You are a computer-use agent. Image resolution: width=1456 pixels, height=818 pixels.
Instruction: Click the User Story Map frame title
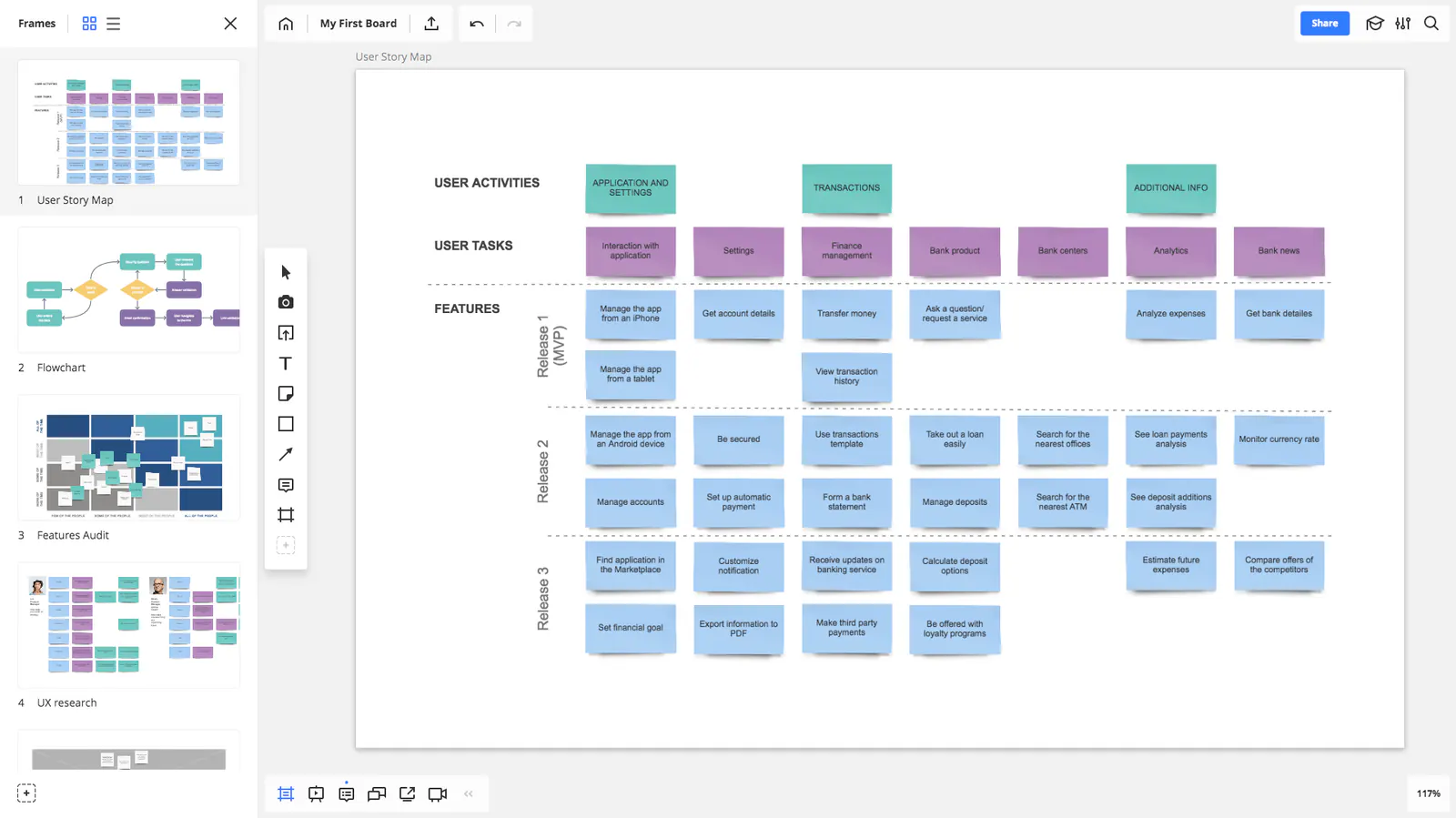[393, 56]
